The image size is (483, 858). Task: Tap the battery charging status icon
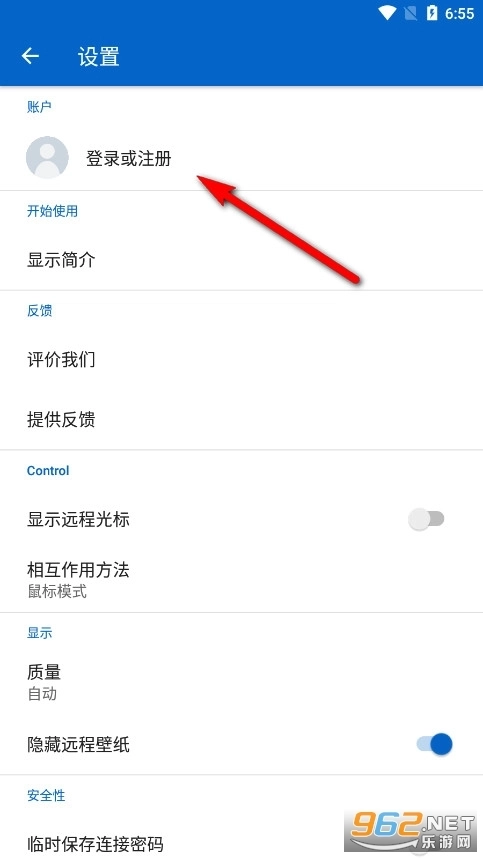tap(432, 13)
